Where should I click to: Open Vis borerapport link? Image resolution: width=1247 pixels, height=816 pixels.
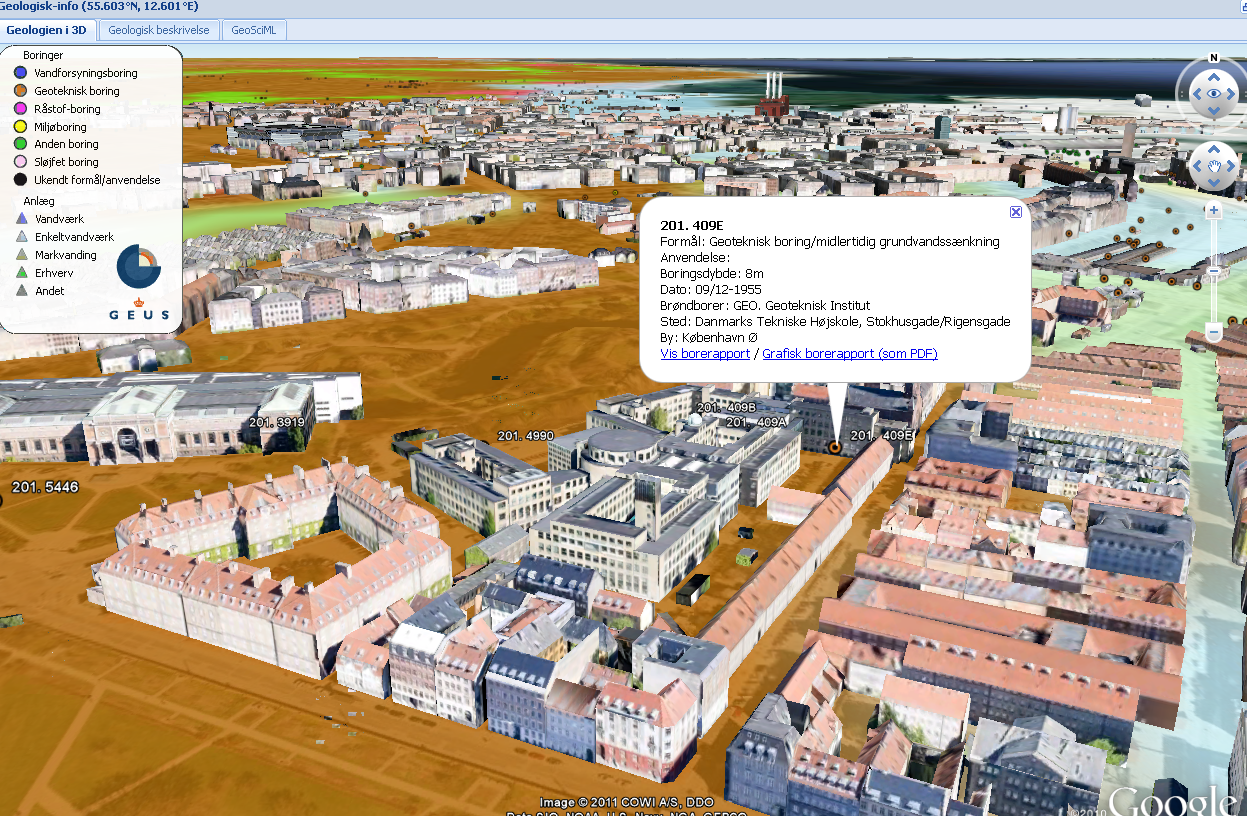[x=704, y=353]
